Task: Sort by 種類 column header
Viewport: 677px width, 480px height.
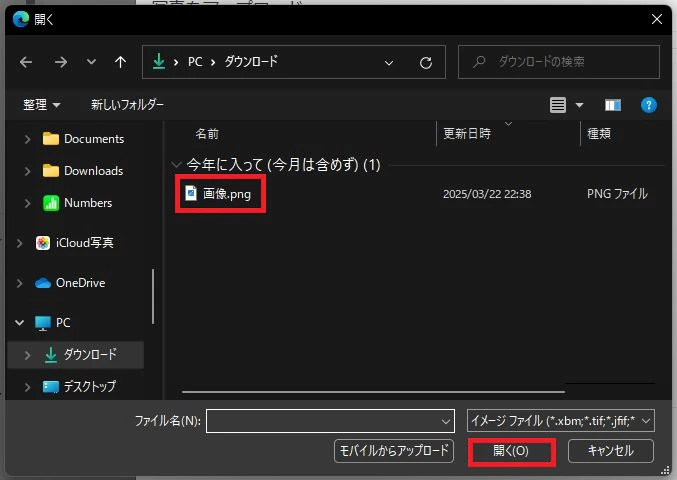Action: point(599,133)
